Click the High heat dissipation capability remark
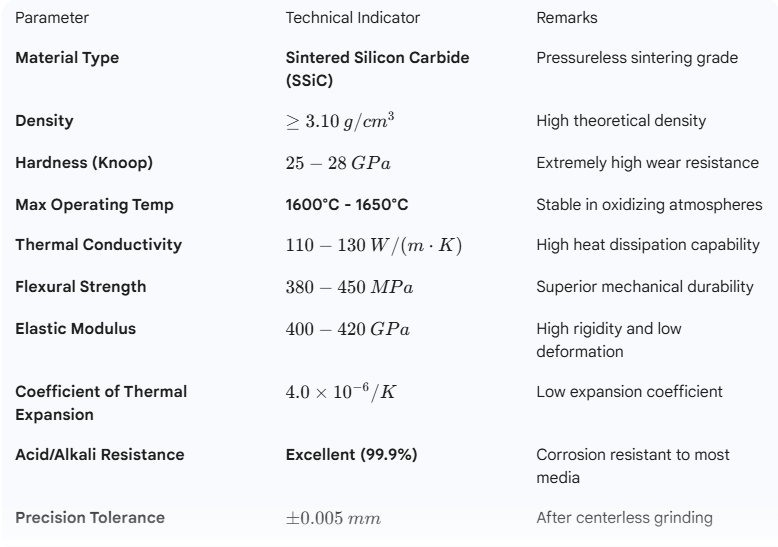The image size is (778, 547). [x=648, y=246]
